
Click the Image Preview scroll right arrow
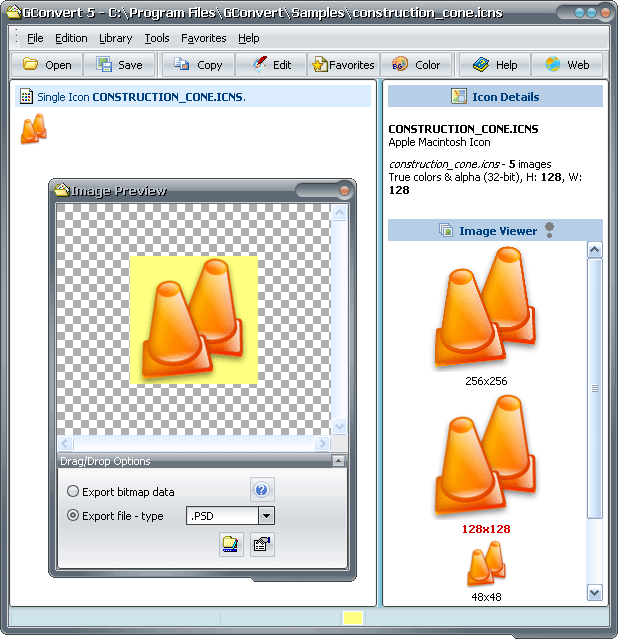[x=322, y=443]
